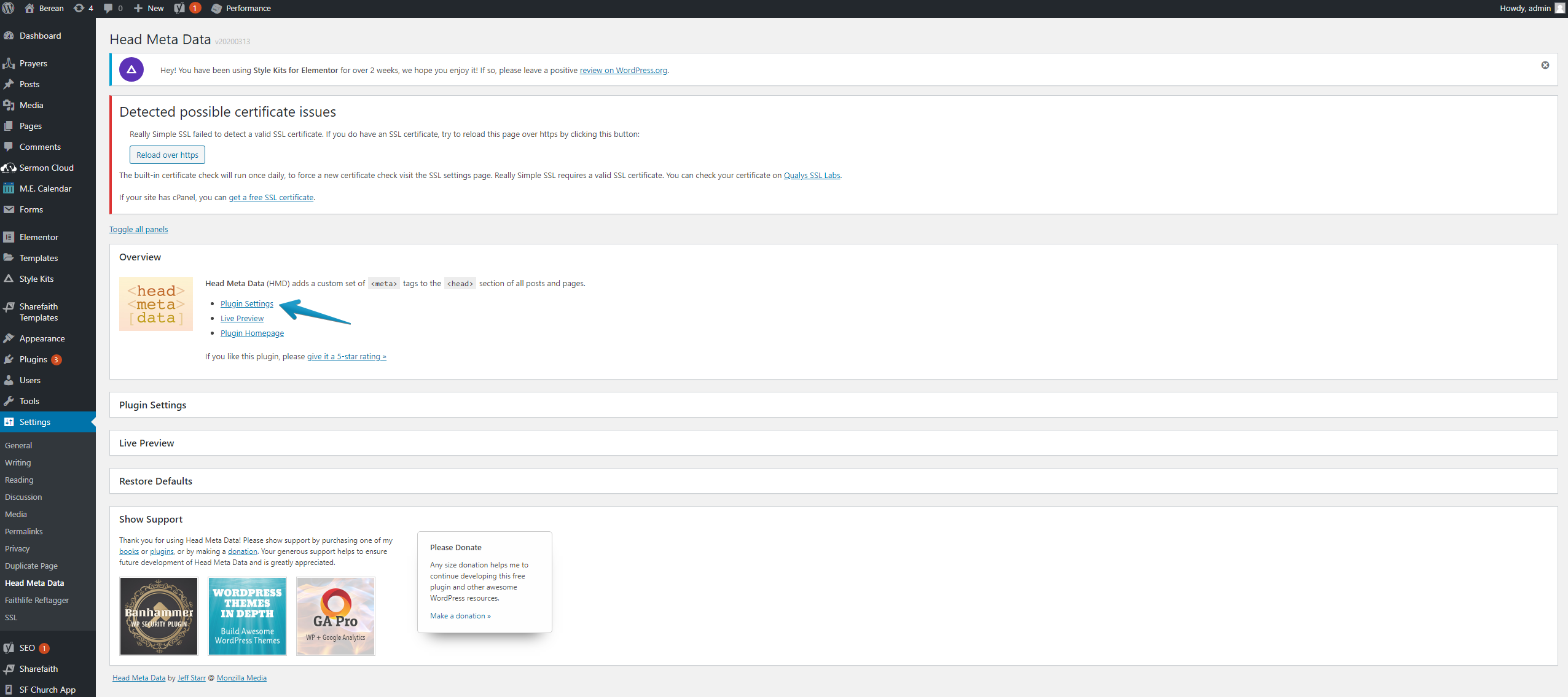
Task: Dismiss the Style Kits review notice
Action: click(1545, 65)
